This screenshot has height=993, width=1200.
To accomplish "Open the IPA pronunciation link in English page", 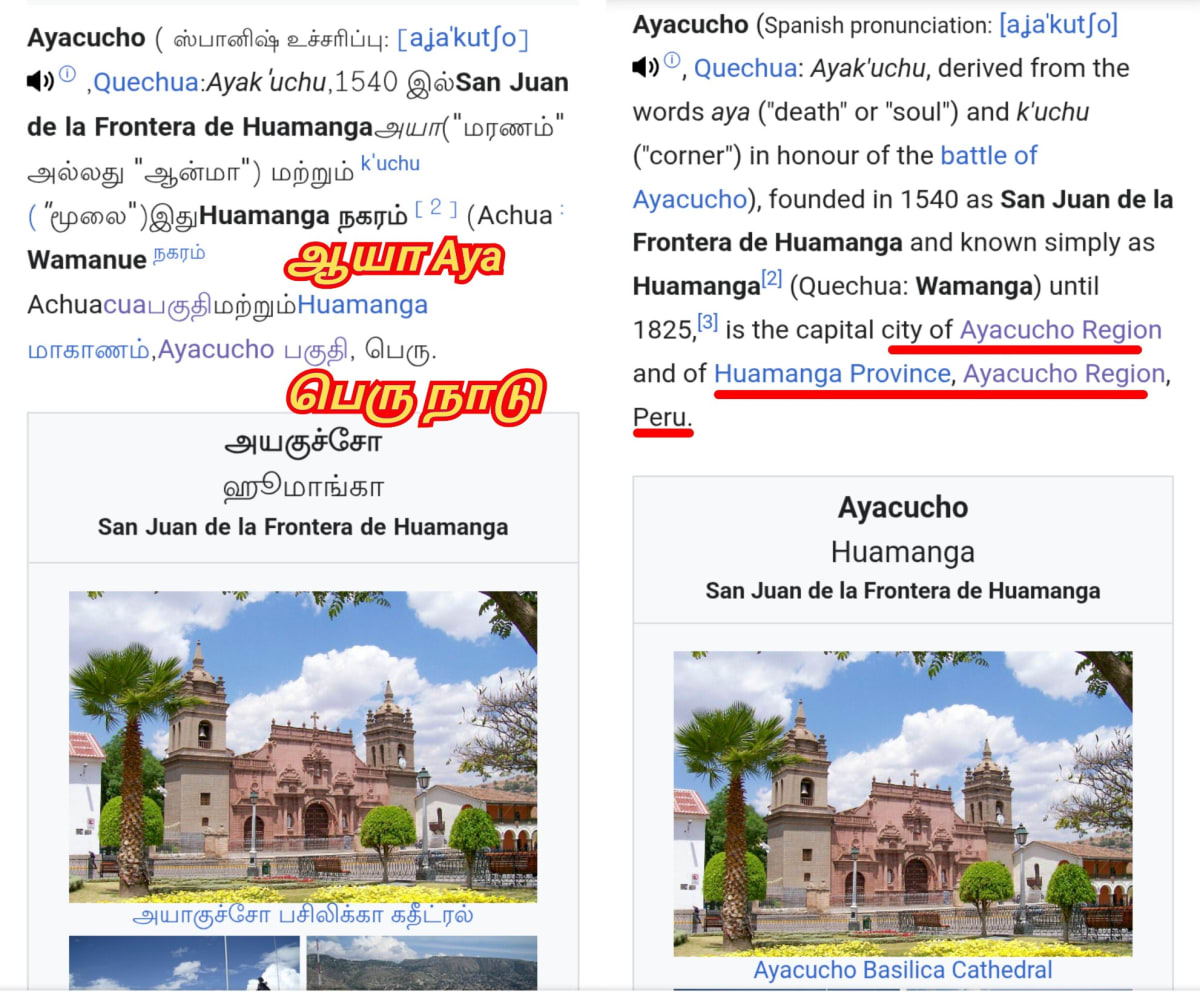I will 1058,25.
